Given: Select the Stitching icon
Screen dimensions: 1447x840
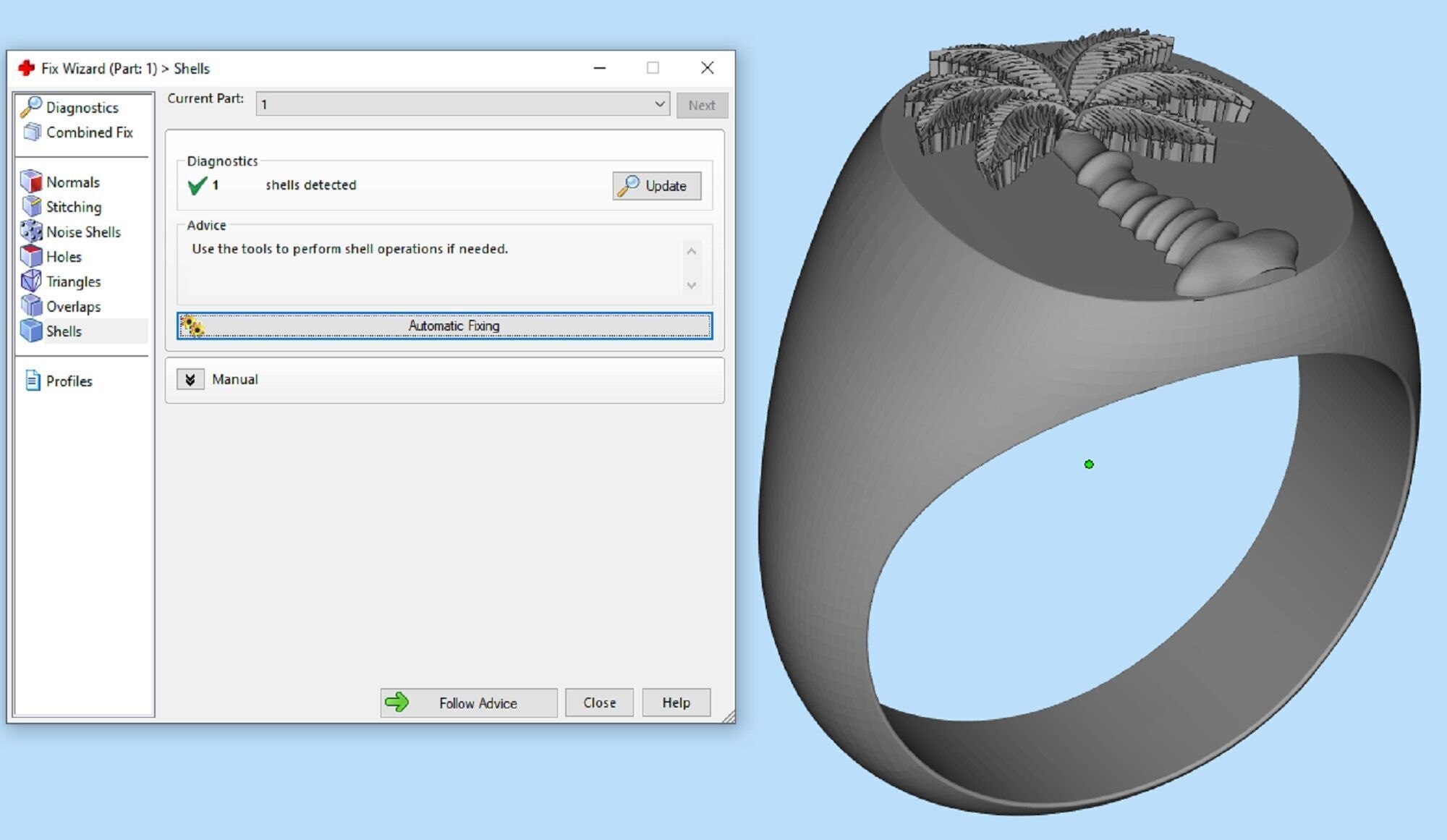Looking at the screenshot, I should tap(32, 206).
